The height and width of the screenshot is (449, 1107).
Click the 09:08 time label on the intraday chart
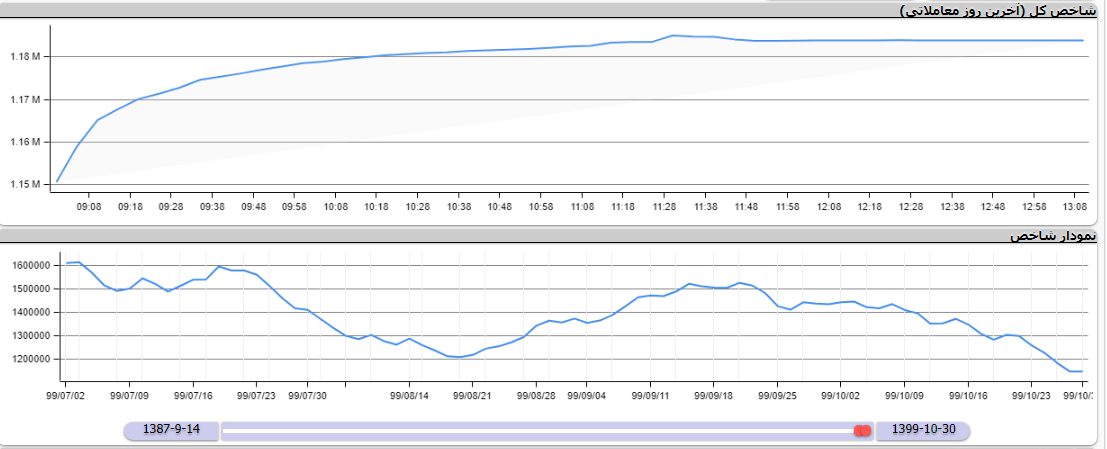click(x=88, y=207)
